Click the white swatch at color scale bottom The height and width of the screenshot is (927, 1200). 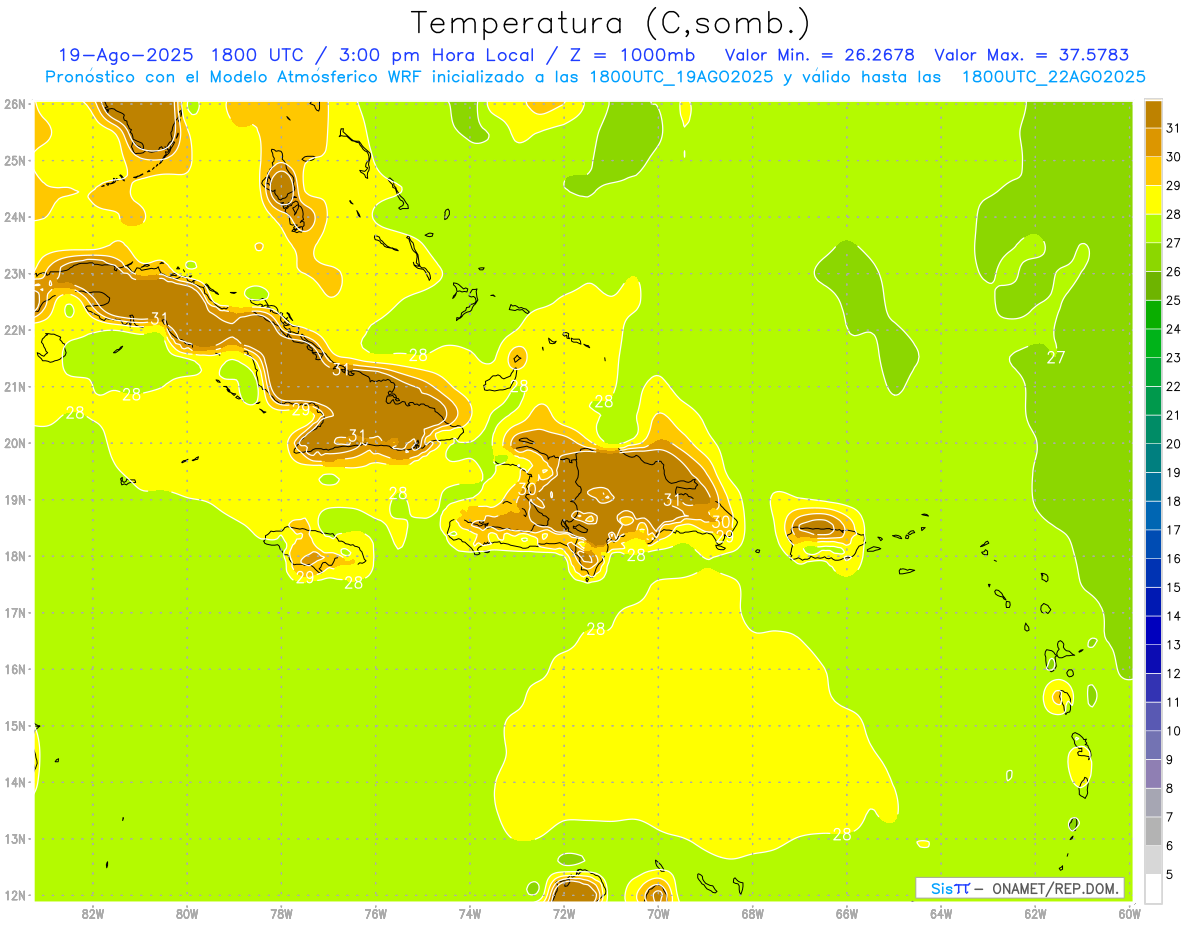[x=1153, y=888]
